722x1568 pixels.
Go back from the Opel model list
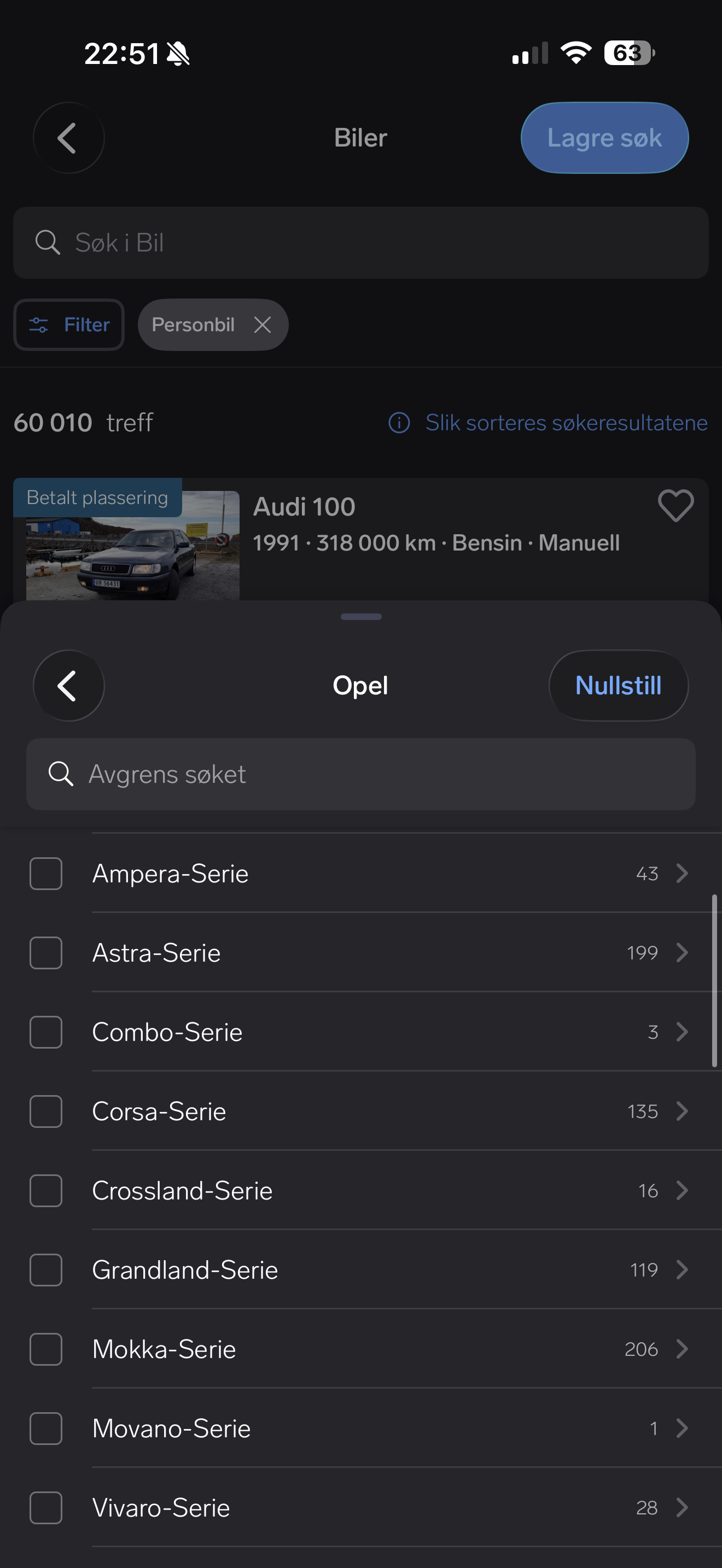pos(68,686)
